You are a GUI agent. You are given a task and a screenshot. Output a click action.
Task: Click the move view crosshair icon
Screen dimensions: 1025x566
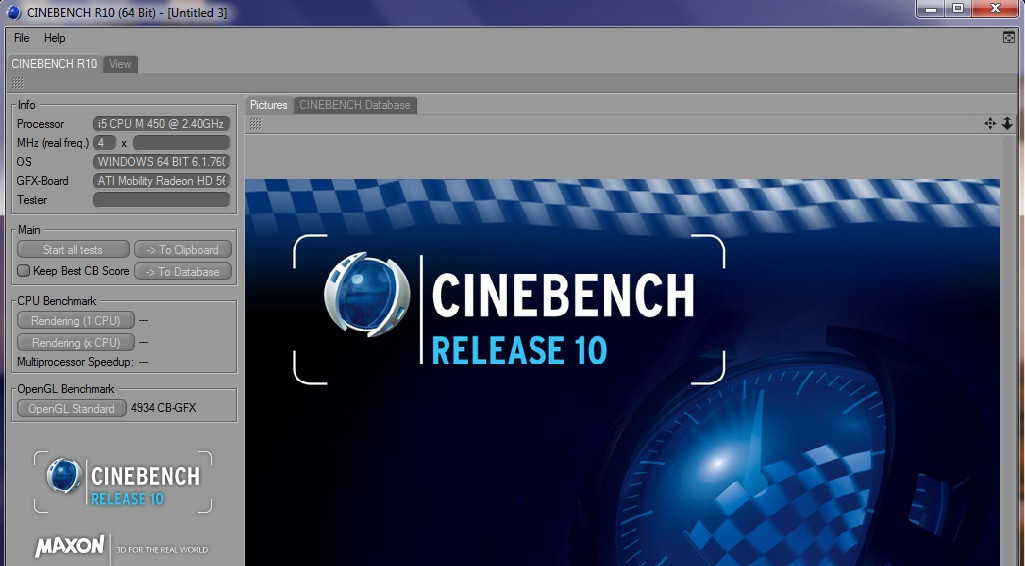click(x=990, y=124)
